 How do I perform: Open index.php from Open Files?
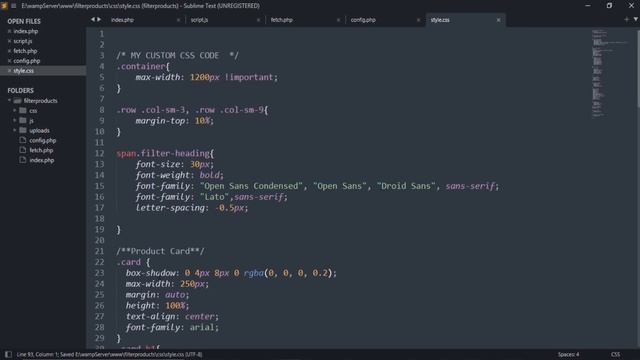(x=26, y=31)
